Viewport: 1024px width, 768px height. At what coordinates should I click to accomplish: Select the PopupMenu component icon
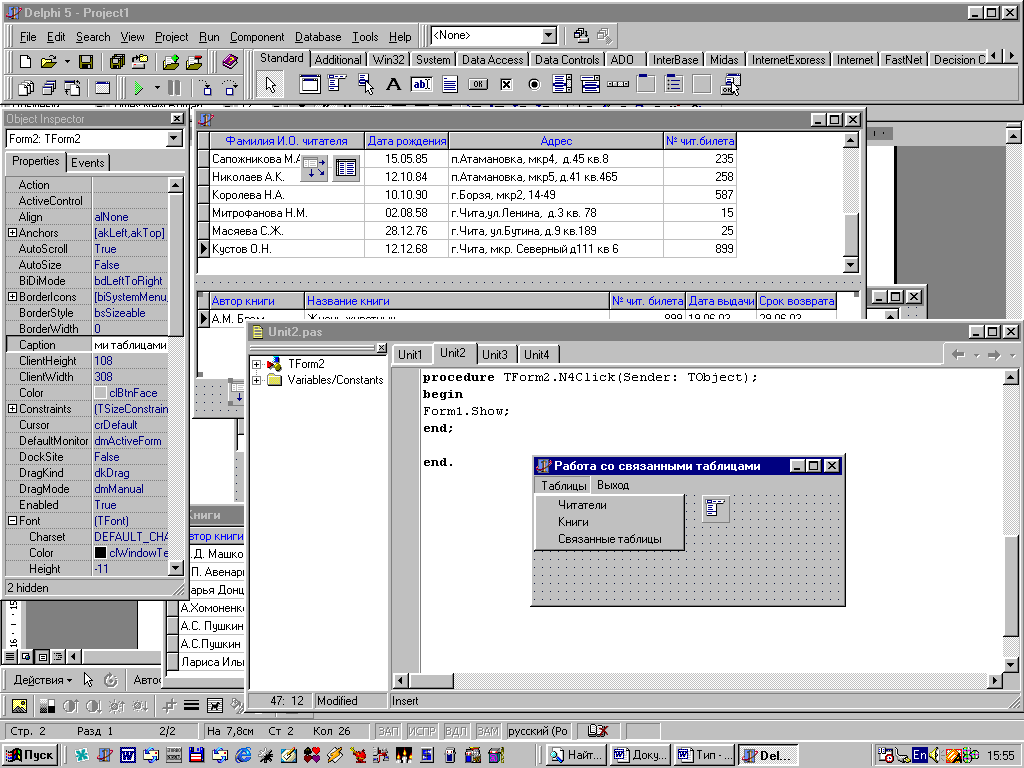click(x=366, y=84)
